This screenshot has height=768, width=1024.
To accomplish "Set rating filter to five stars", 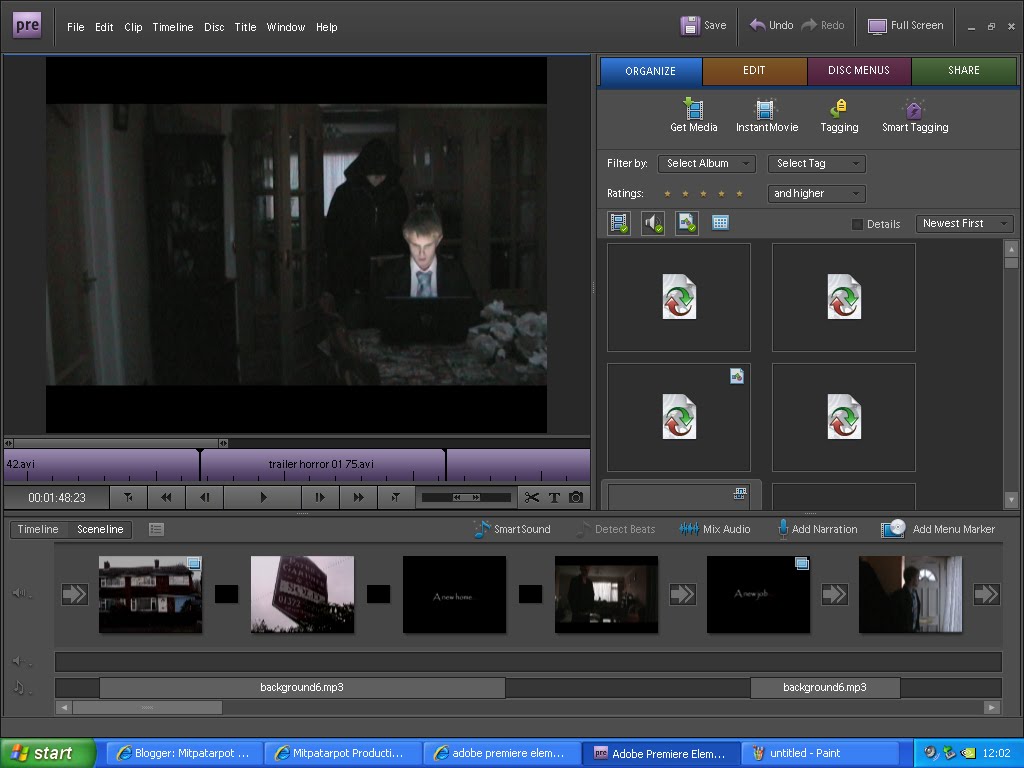I will pos(739,193).
